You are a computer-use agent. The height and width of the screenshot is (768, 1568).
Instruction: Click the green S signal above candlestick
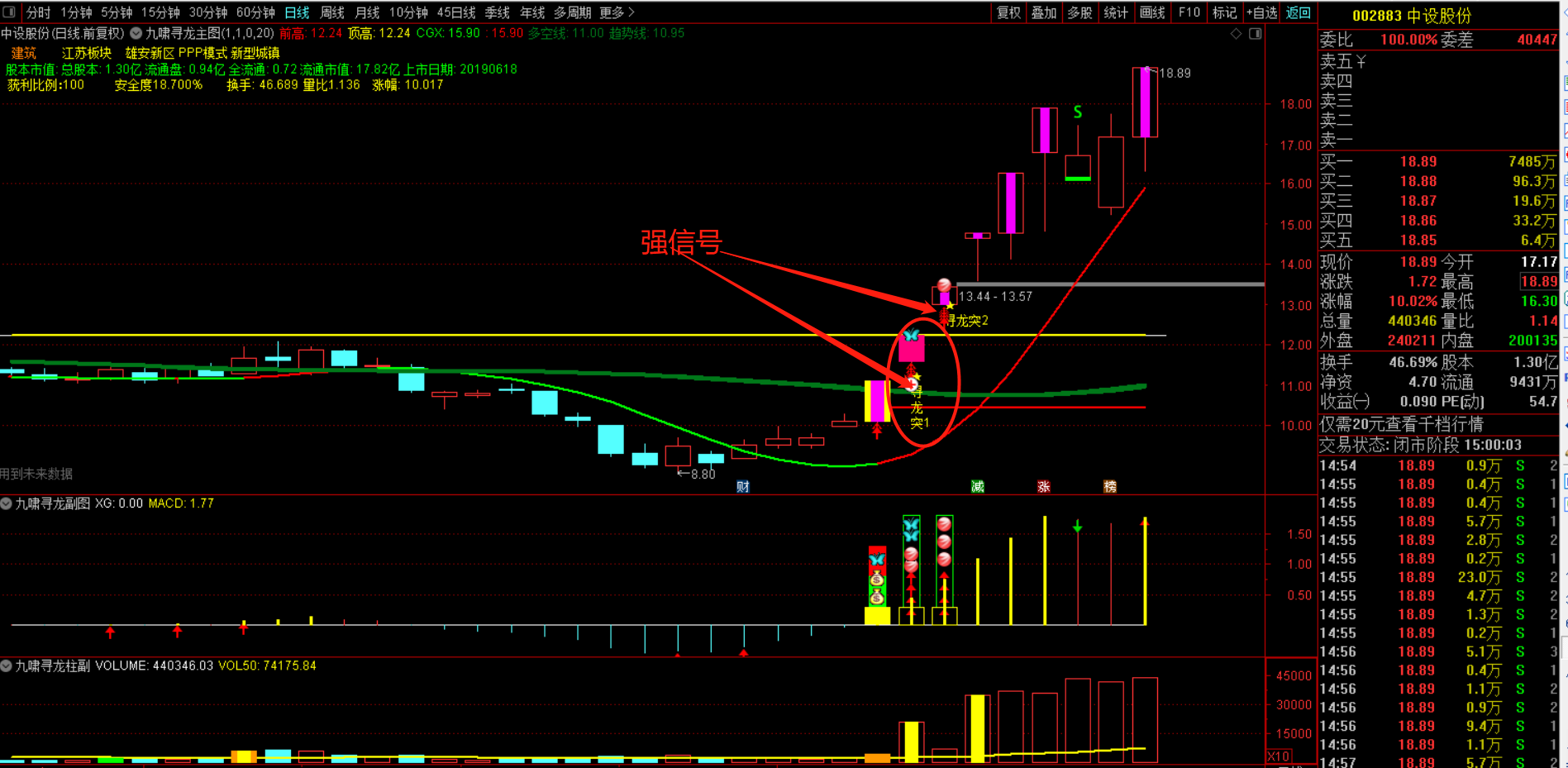(x=1078, y=112)
